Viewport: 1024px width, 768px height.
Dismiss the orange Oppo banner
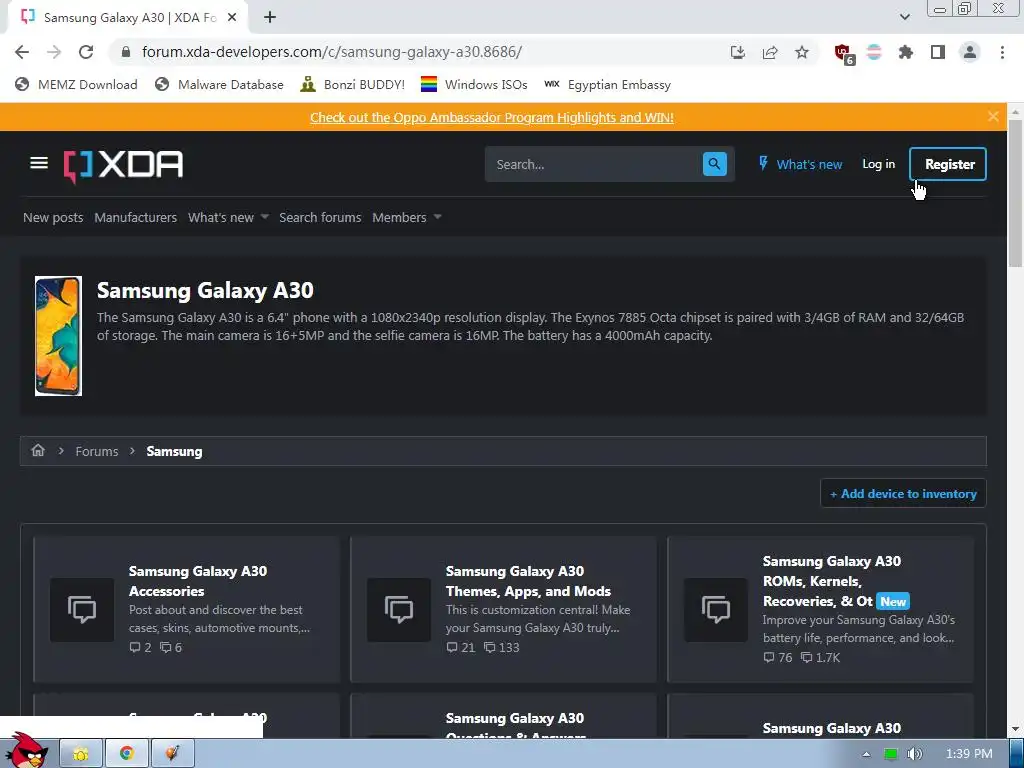click(993, 117)
